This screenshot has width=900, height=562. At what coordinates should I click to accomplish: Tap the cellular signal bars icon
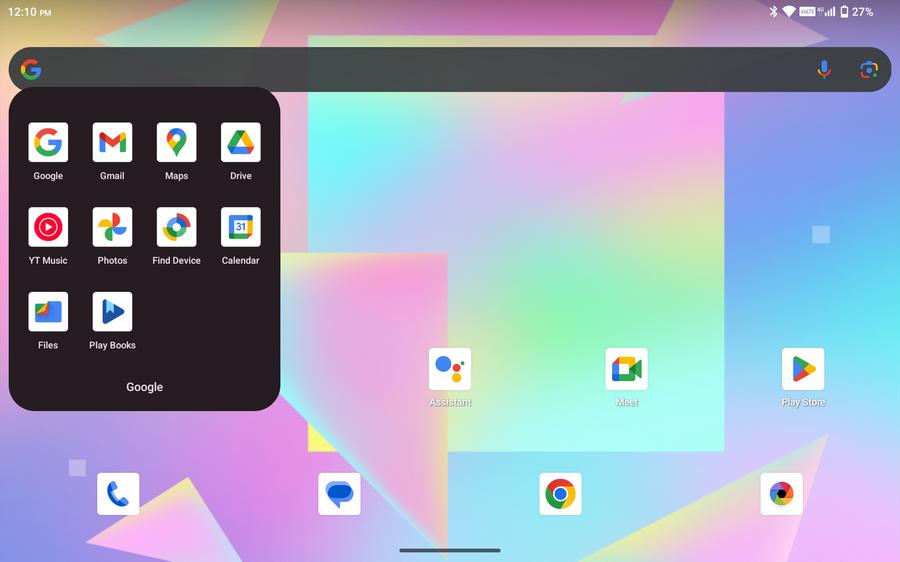(829, 11)
